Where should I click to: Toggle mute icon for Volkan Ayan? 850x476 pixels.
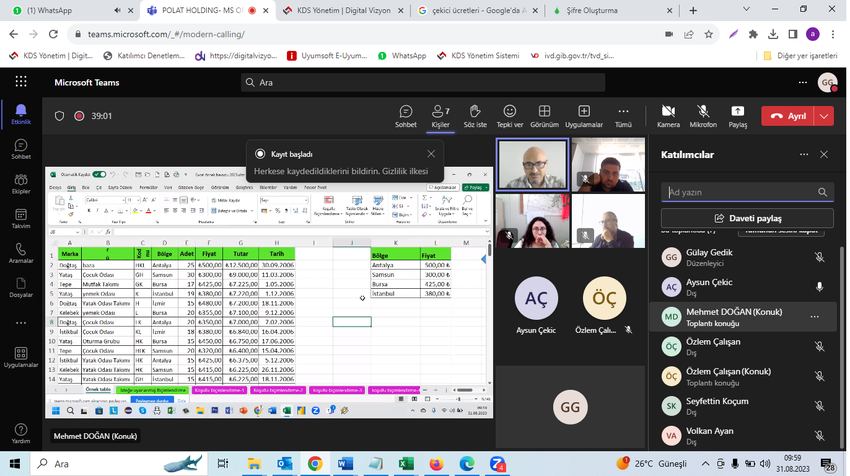pyautogui.click(x=820, y=435)
